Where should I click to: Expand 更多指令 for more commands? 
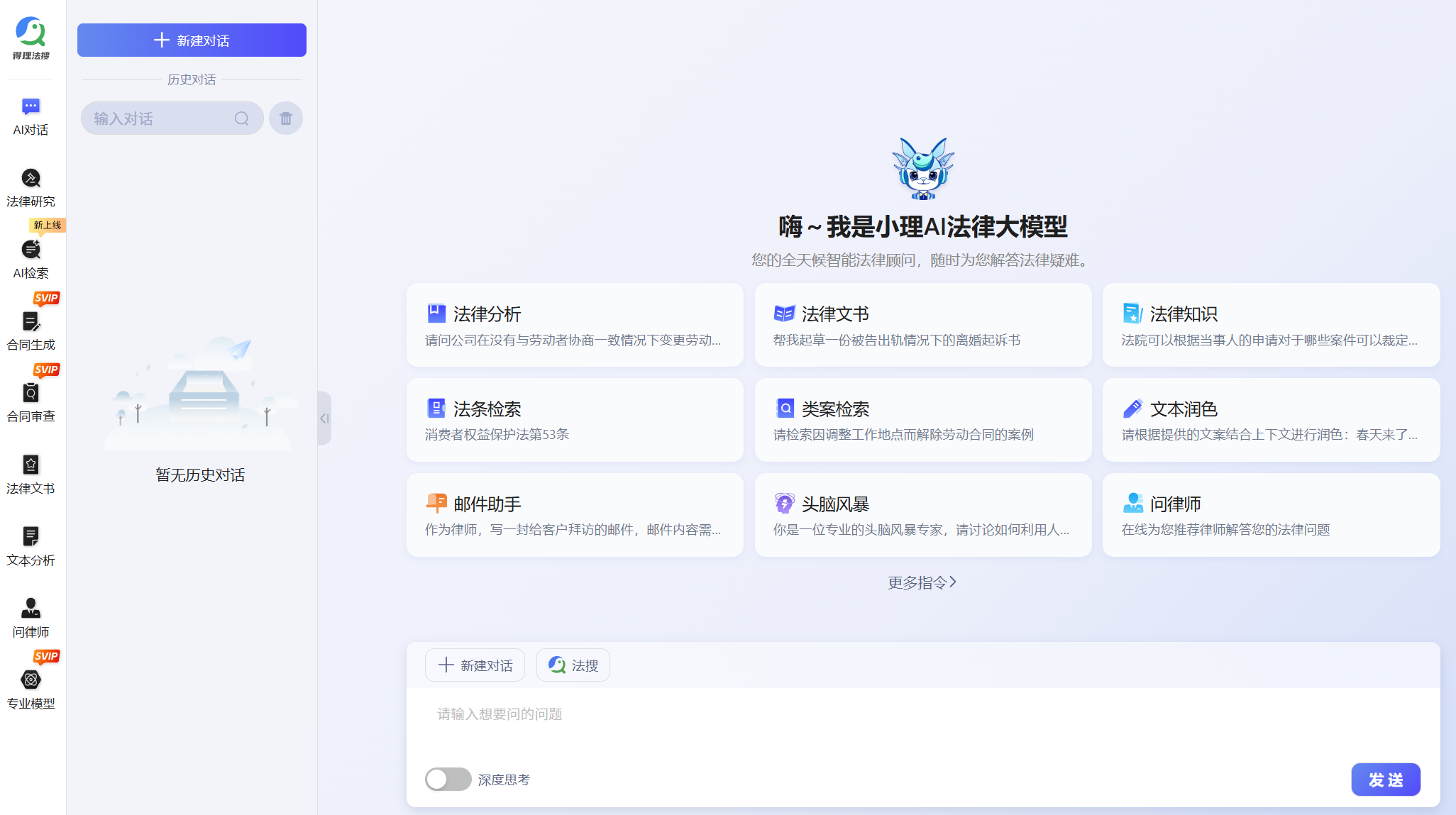click(x=922, y=582)
